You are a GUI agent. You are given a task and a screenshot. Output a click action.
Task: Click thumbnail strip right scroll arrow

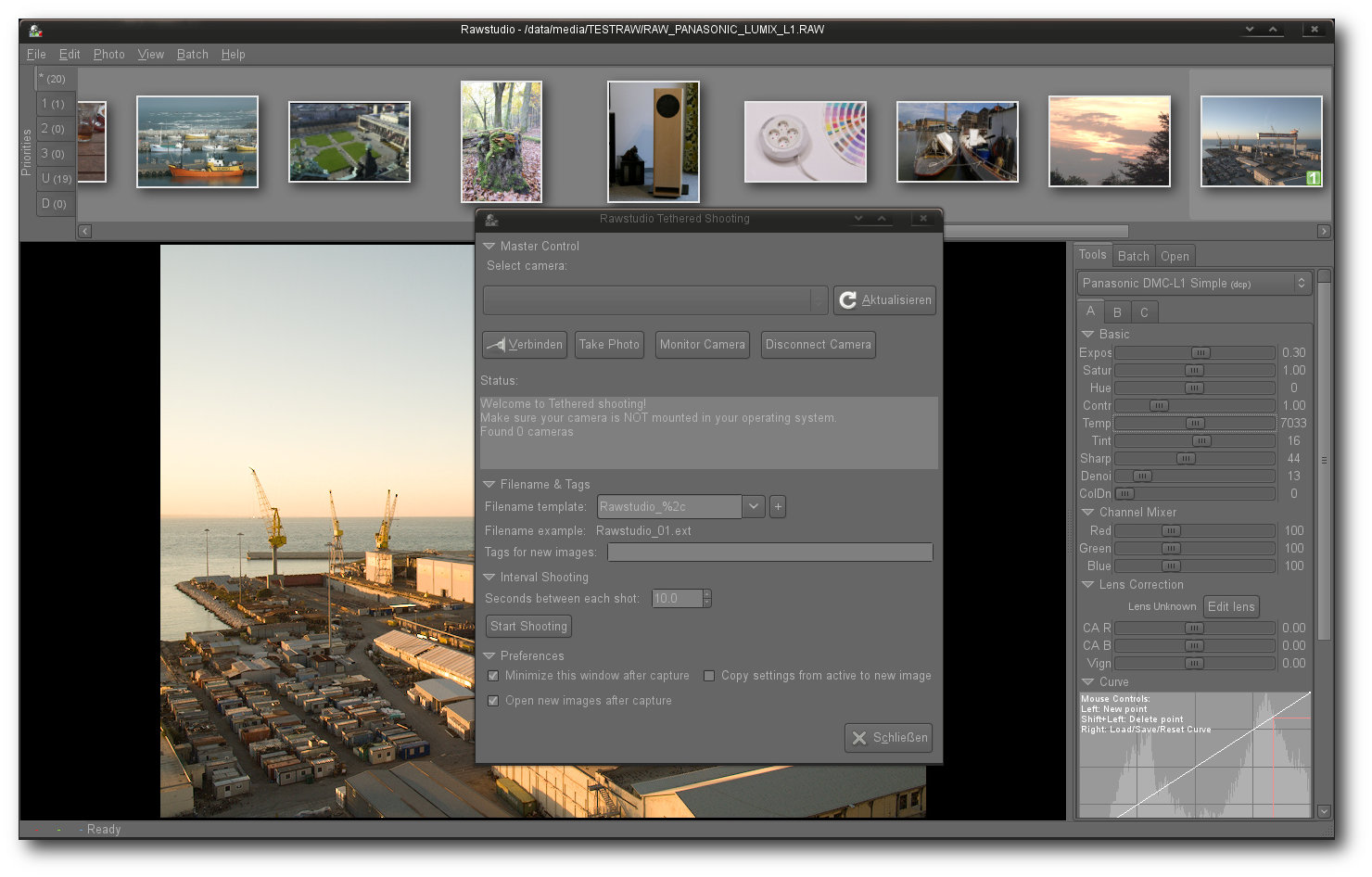tap(1324, 231)
